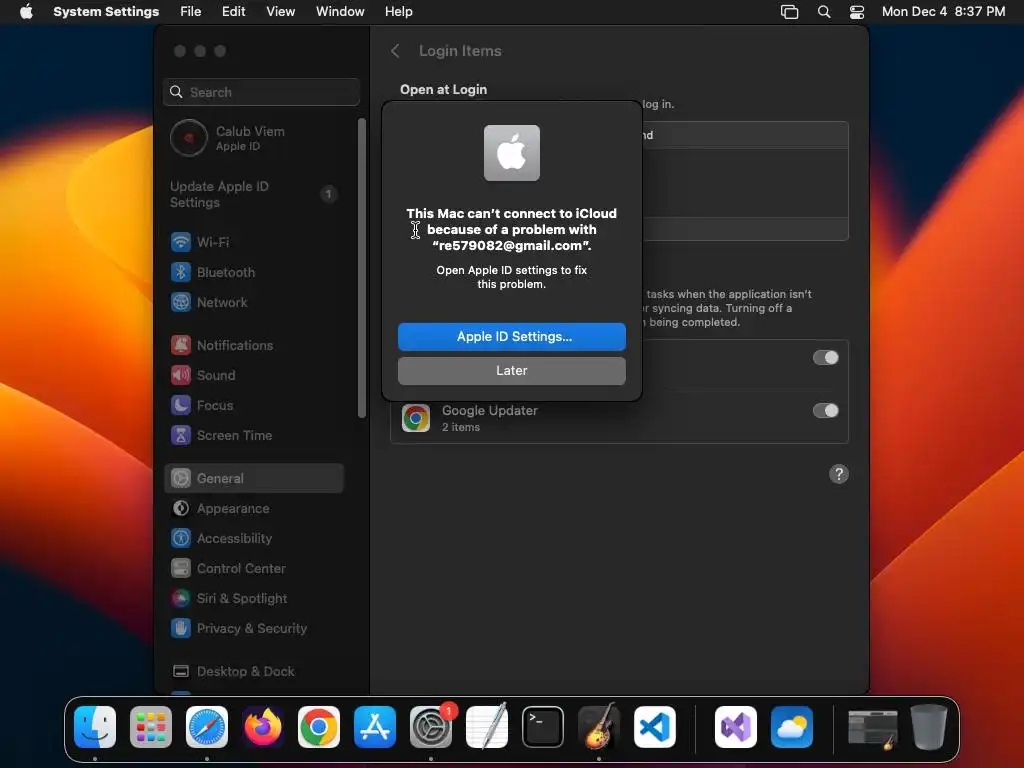Open Network settings in sidebar
This screenshot has width=1024, height=768.
pyautogui.click(x=253, y=302)
